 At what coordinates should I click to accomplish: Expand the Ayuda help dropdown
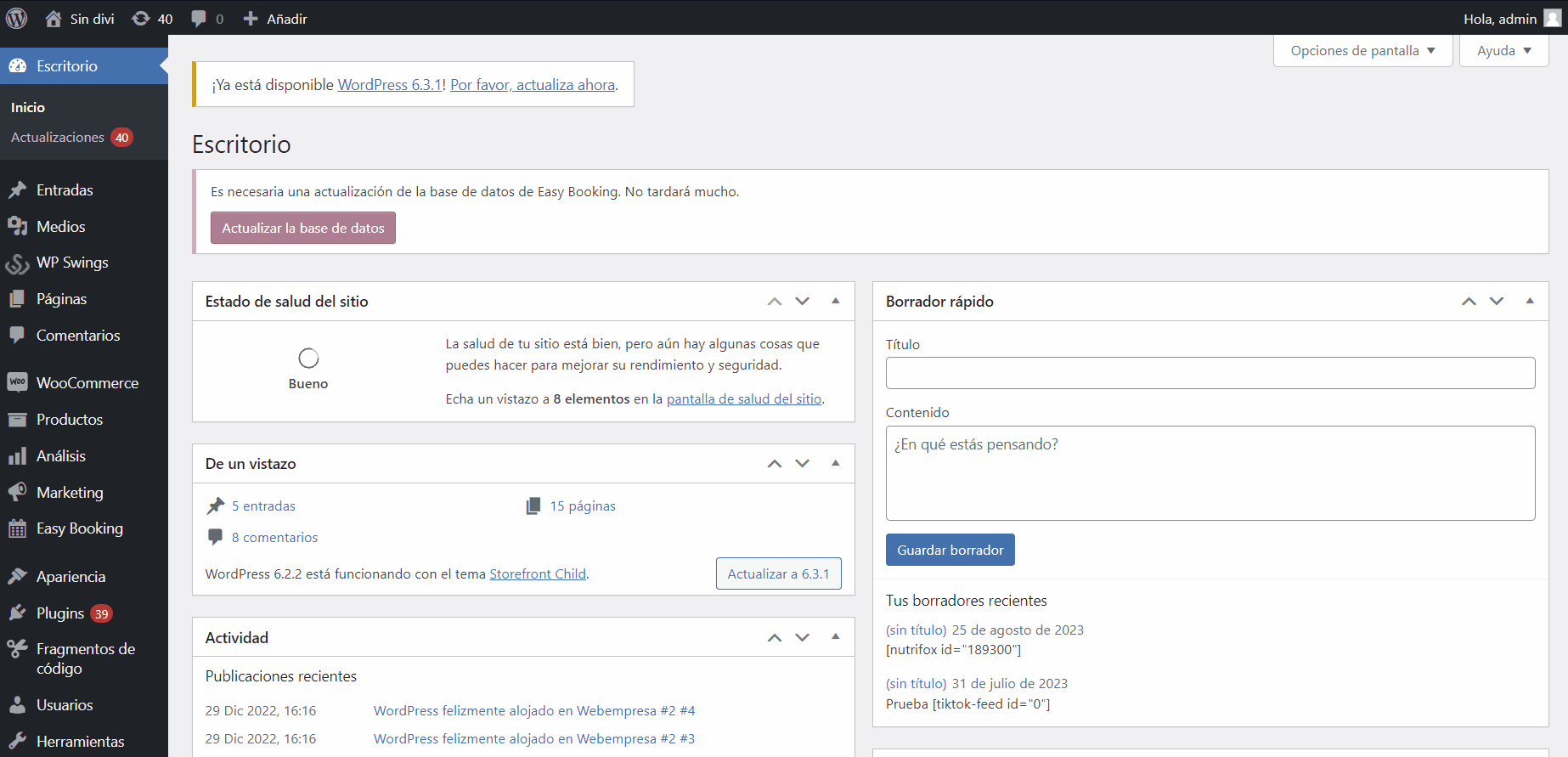click(x=1503, y=51)
